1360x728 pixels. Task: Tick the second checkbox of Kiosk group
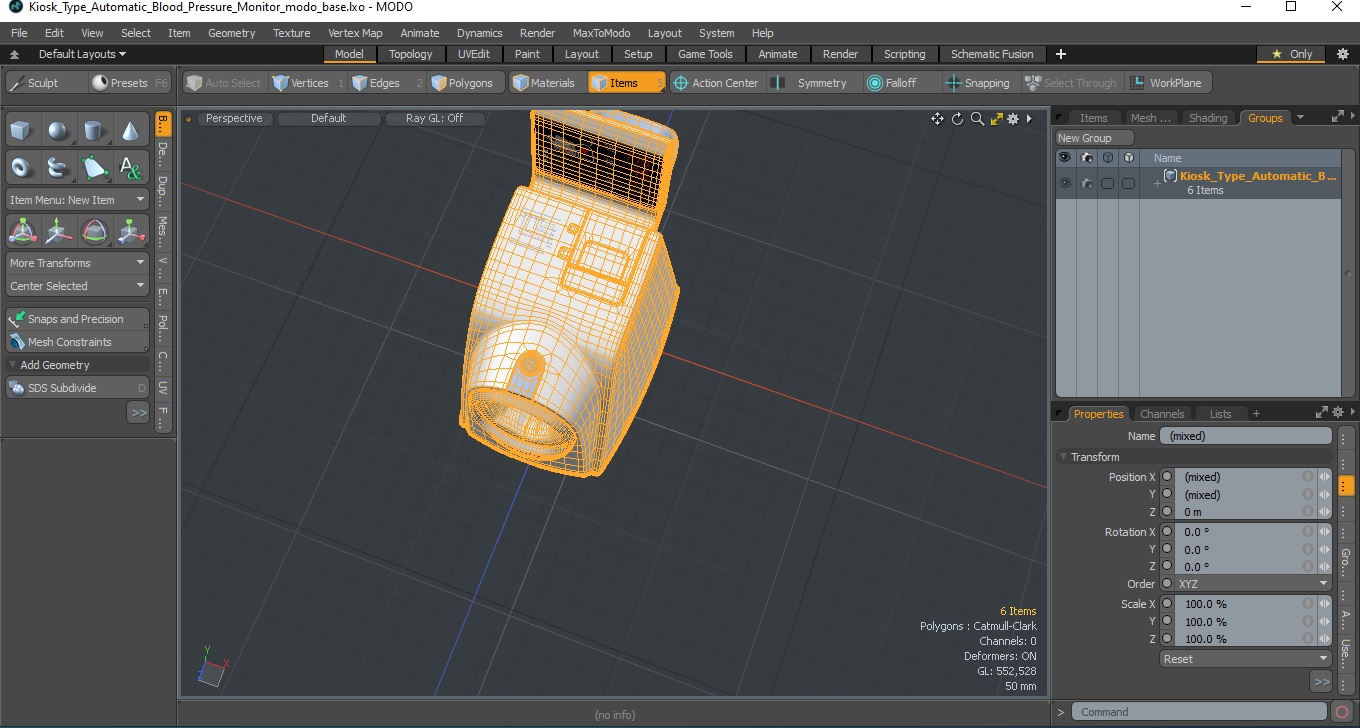click(1128, 183)
